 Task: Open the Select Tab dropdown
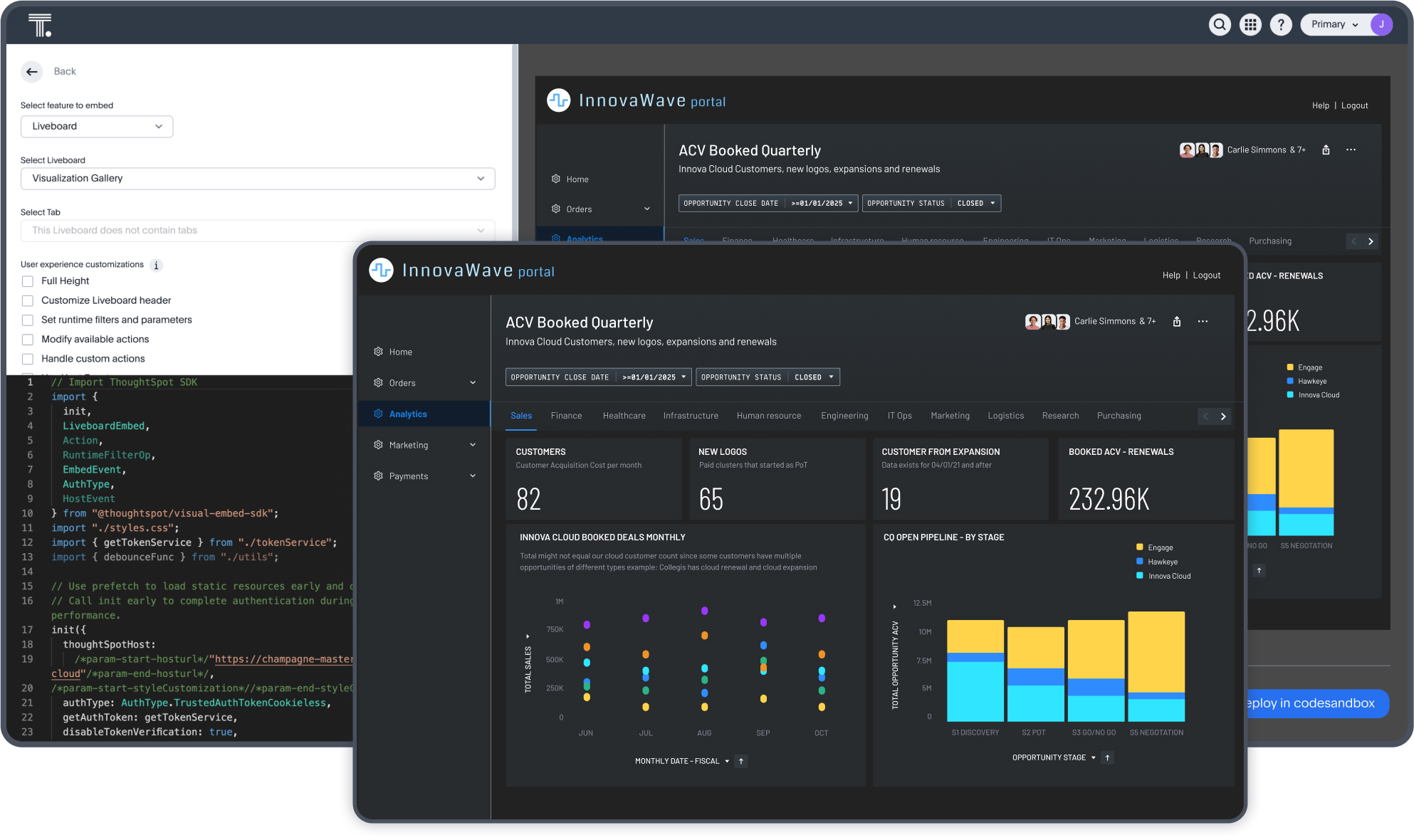pos(258,231)
